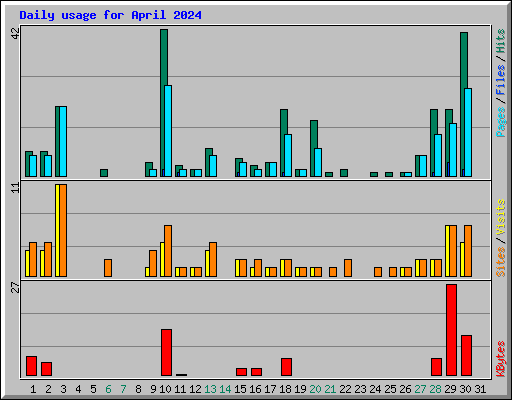Click the 'Daily usage for April 2024' title
512x400 pixels.
tap(110, 15)
